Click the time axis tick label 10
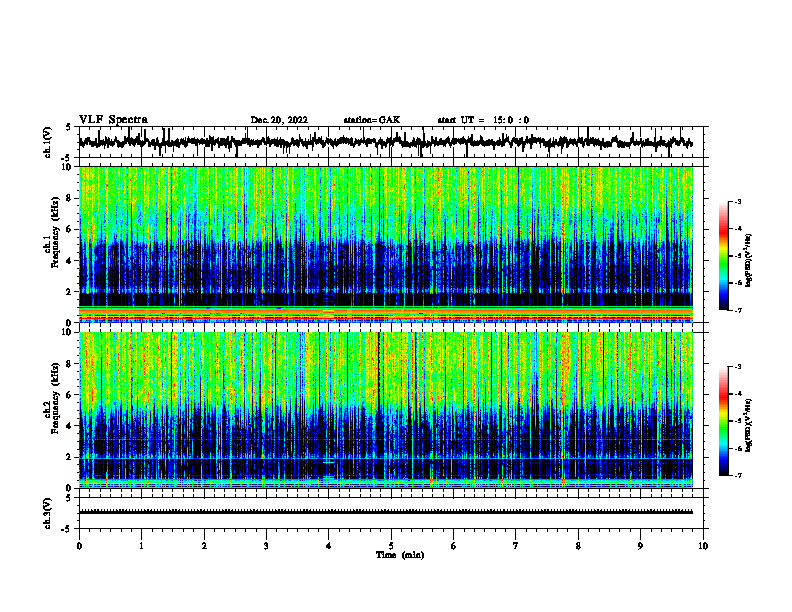Viewport: 792px width, 612px height. point(703,546)
